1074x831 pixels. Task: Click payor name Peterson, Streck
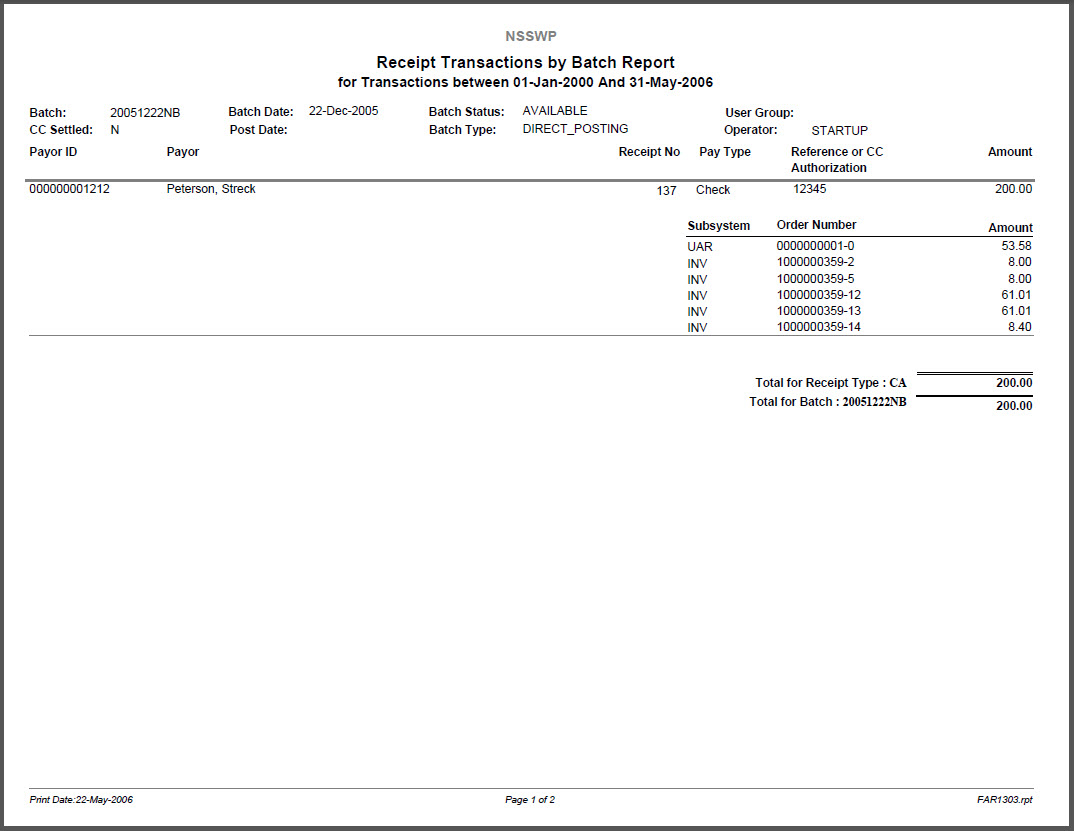tap(211, 189)
